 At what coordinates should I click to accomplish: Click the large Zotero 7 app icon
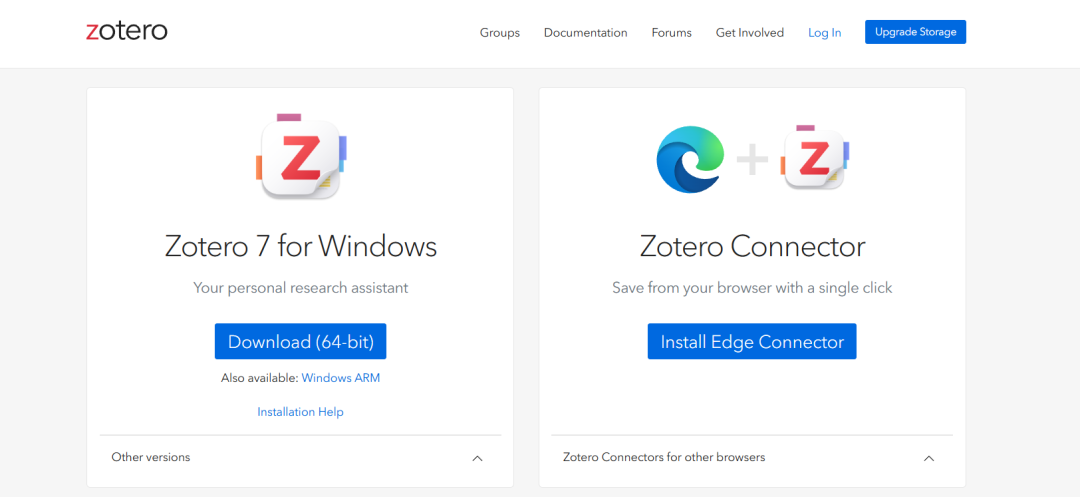pyautogui.click(x=301, y=158)
